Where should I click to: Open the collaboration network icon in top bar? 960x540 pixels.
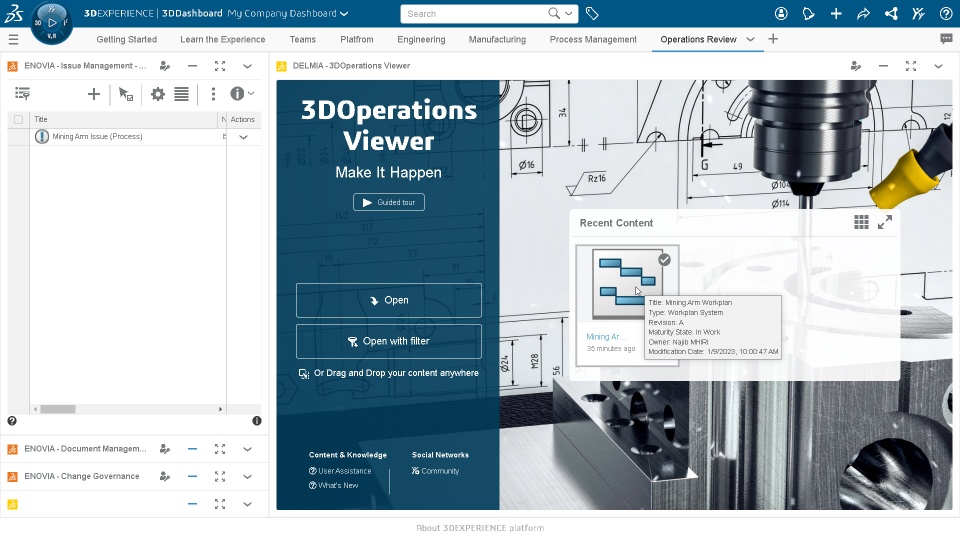click(891, 13)
